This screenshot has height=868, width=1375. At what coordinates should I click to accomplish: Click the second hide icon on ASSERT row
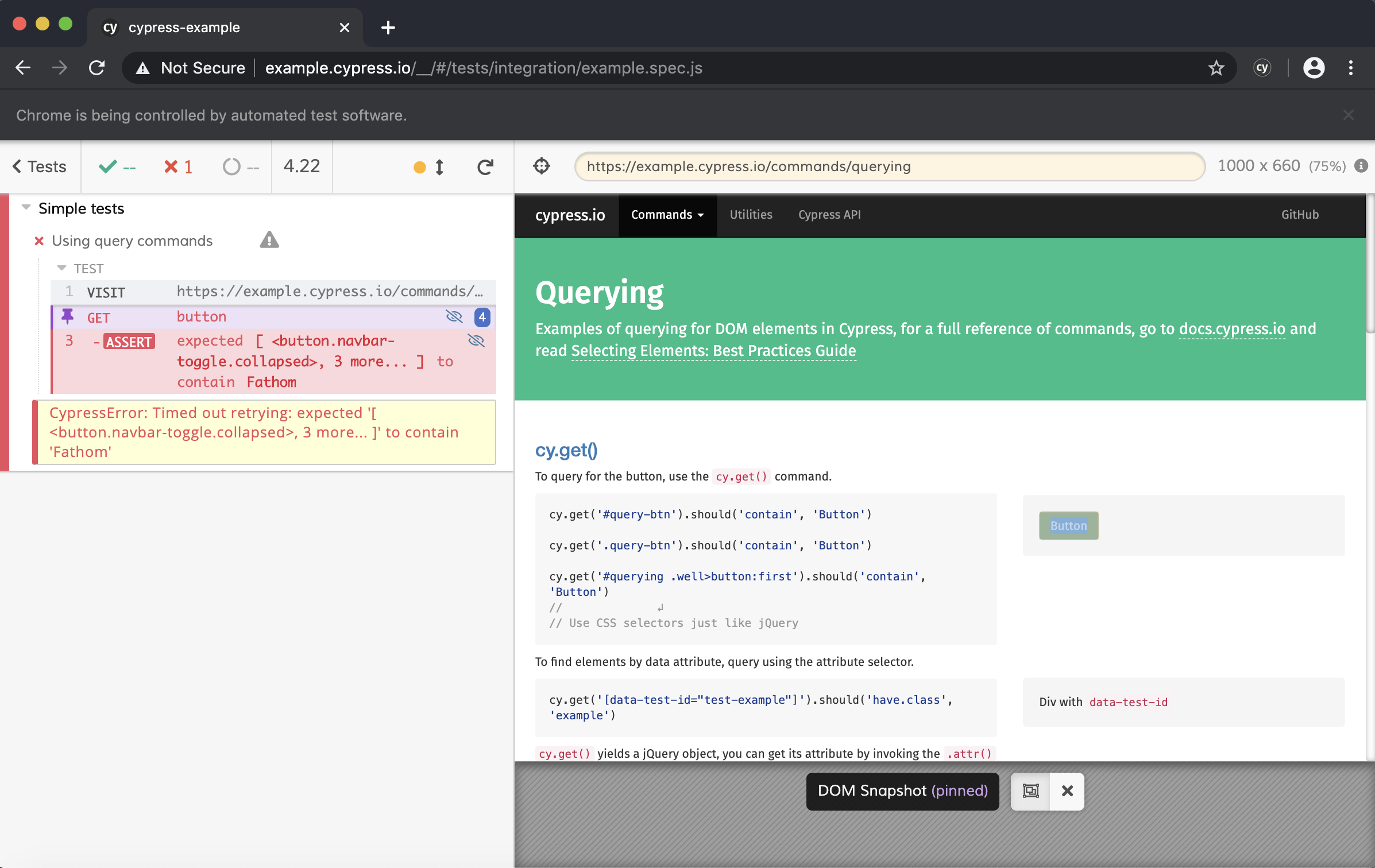(476, 341)
